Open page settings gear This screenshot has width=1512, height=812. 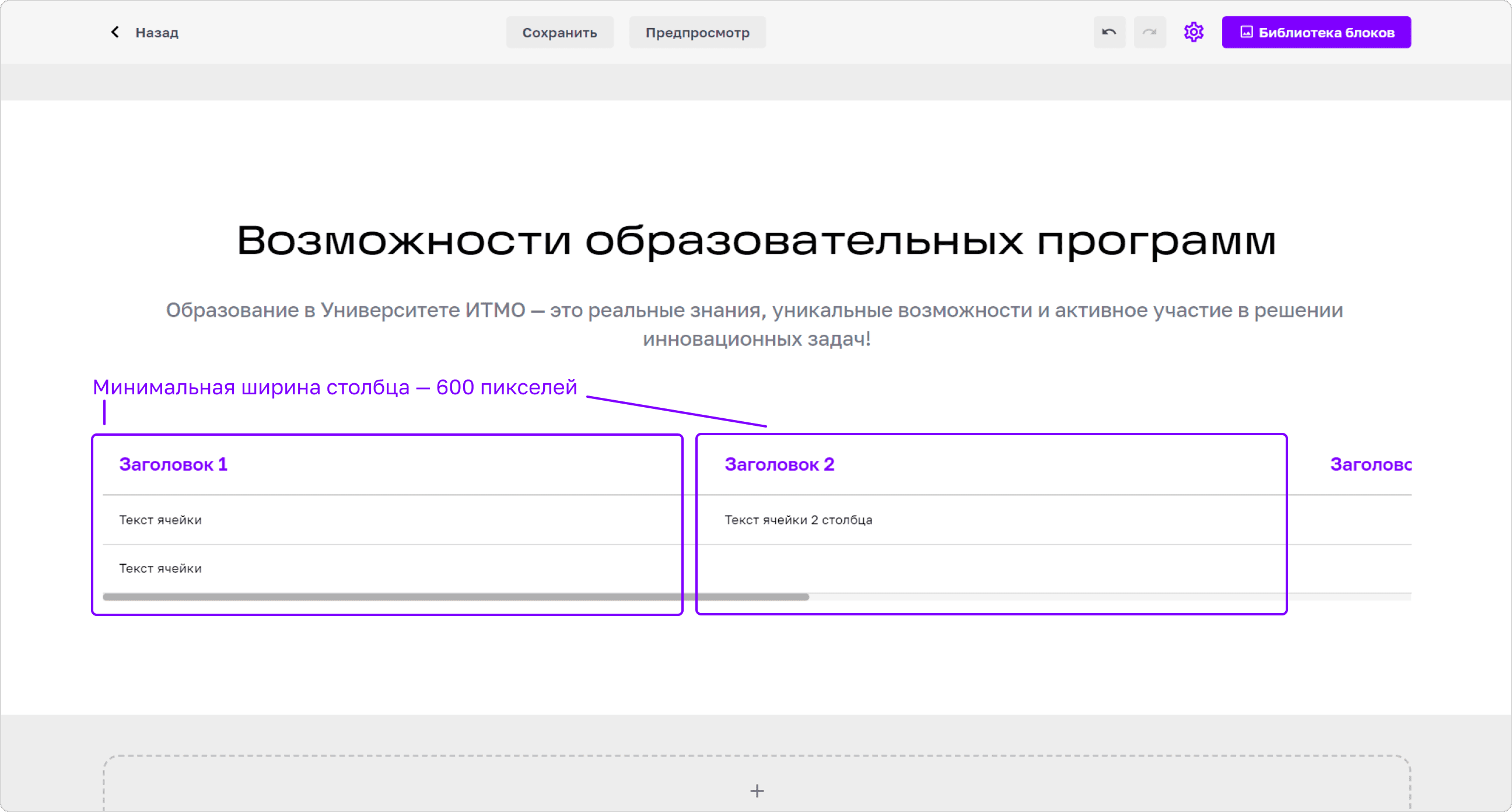click(x=1193, y=32)
